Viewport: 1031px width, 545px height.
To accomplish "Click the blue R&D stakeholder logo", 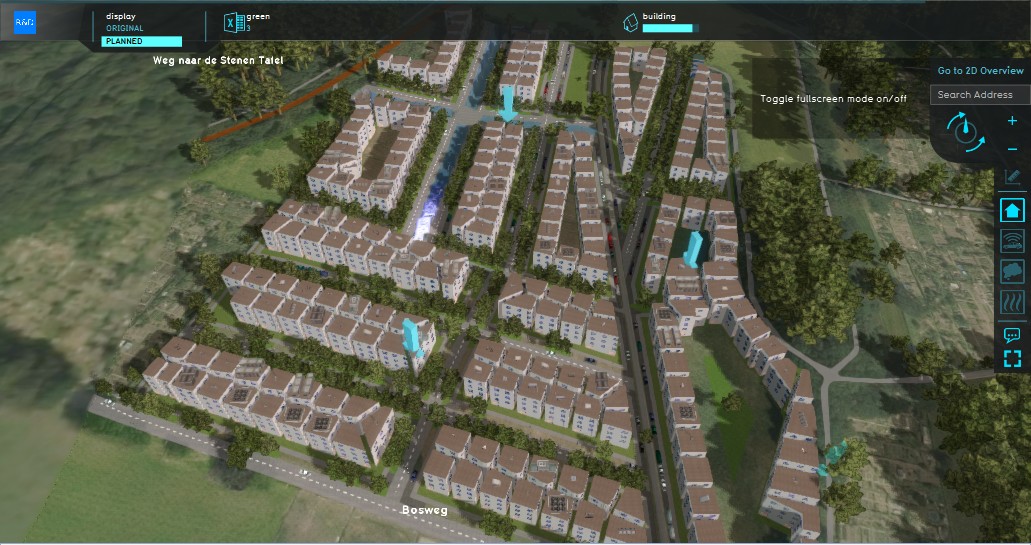I will point(24,22).
